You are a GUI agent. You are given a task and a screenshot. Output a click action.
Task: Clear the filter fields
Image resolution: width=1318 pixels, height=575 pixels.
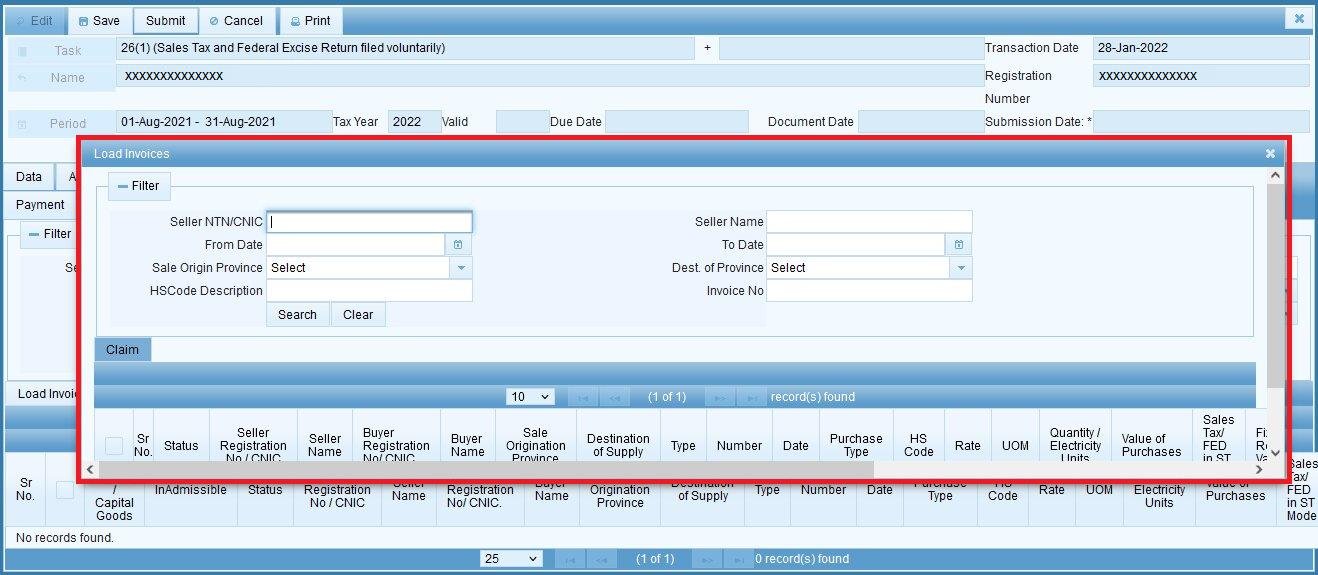[358, 314]
